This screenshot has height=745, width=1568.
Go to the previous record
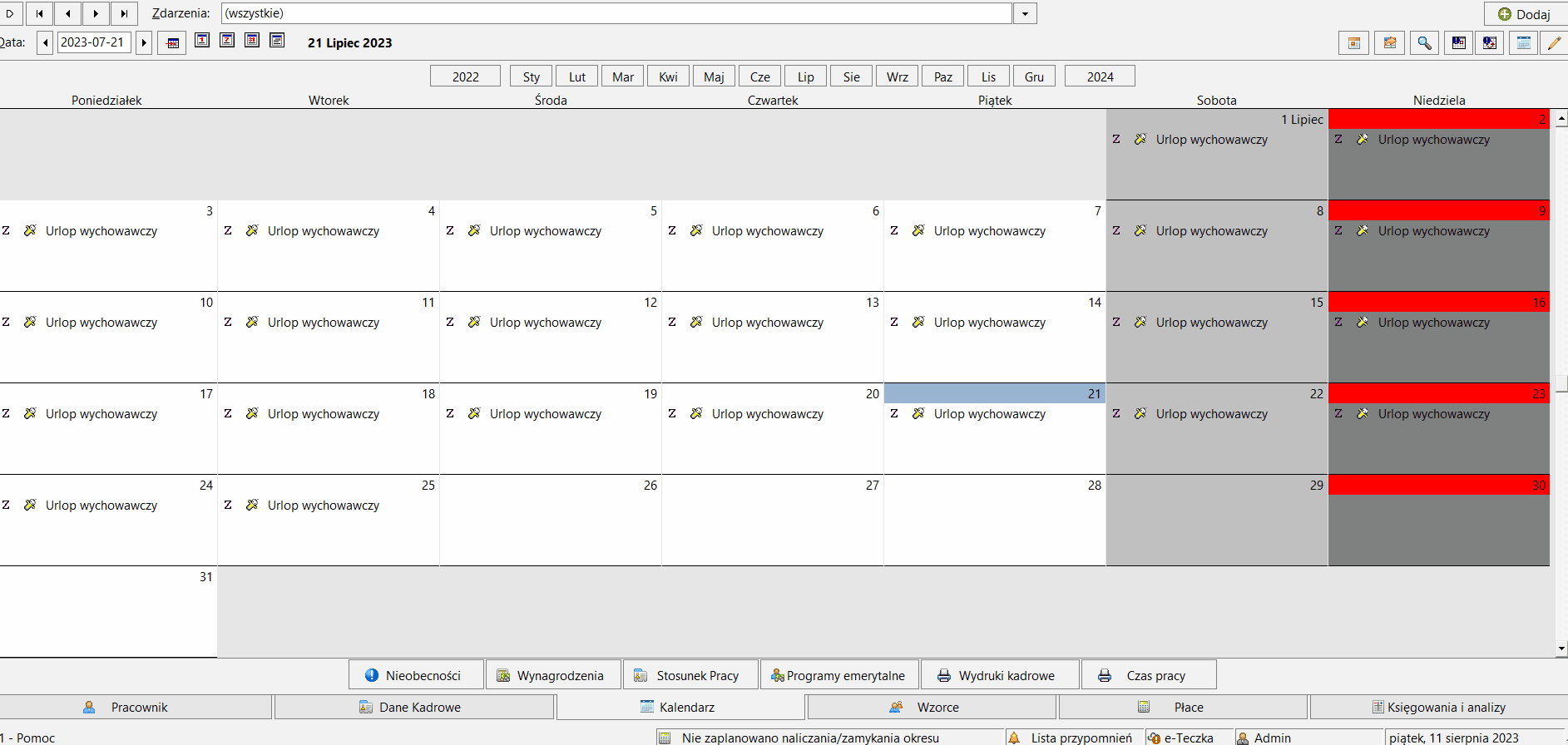pos(67,13)
